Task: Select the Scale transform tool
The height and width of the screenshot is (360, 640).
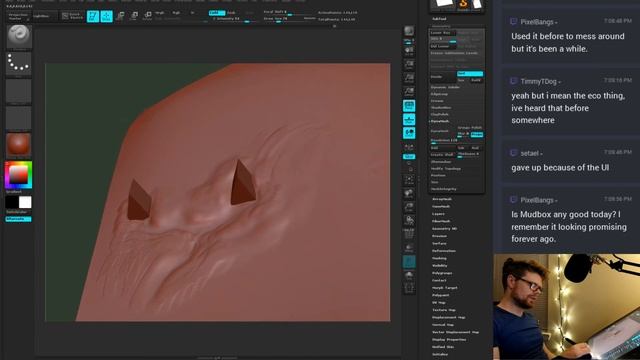Action: tap(134, 16)
